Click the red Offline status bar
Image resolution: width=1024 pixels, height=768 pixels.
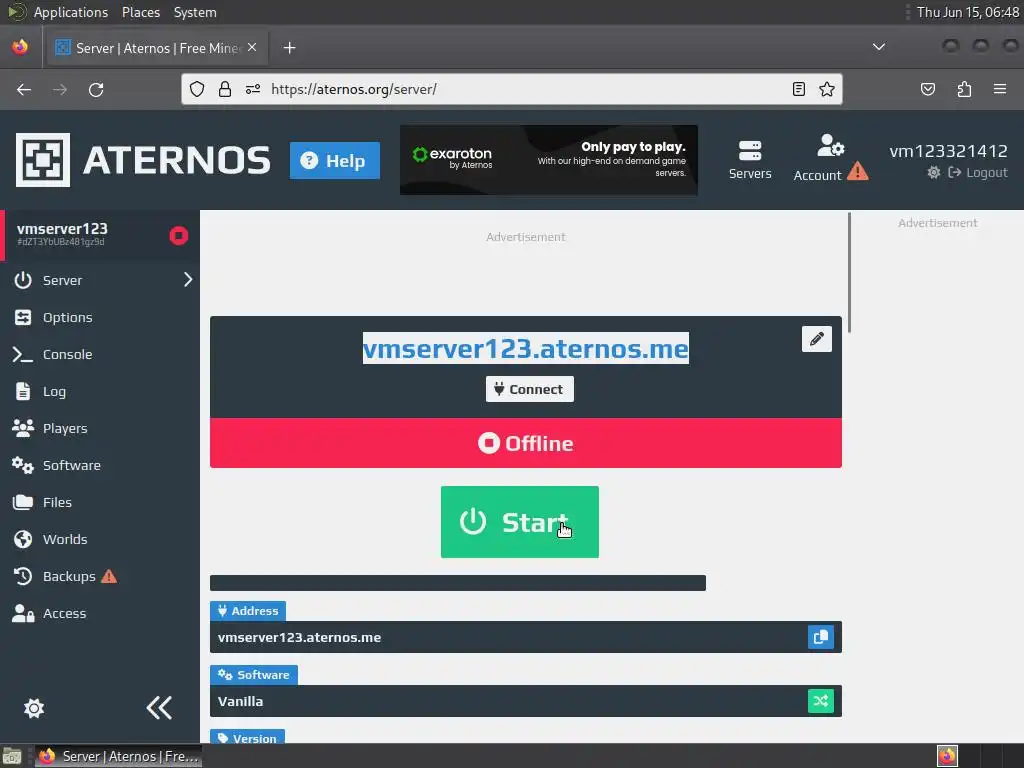[x=526, y=443]
